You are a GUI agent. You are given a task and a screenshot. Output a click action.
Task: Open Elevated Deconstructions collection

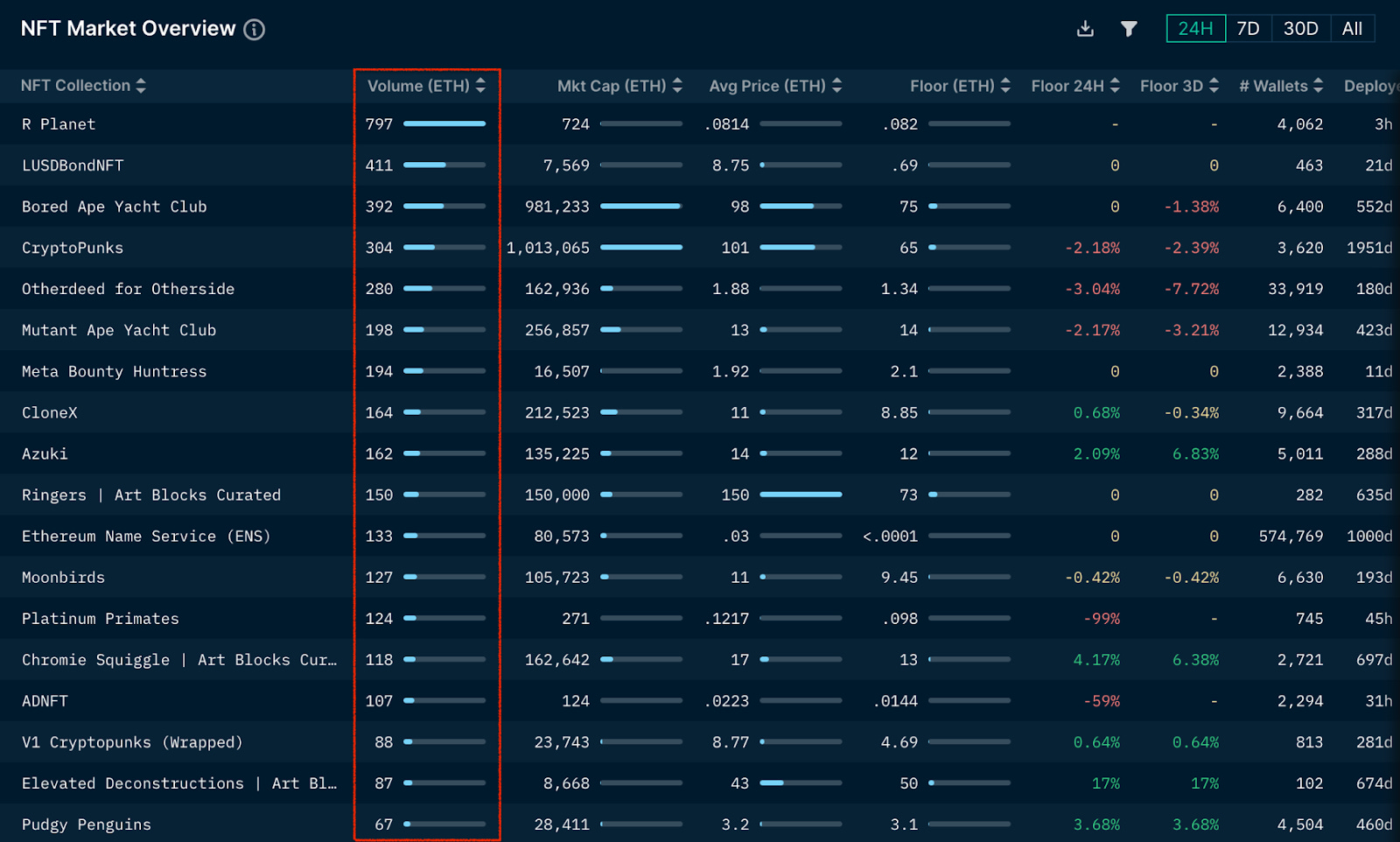coord(179,782)
